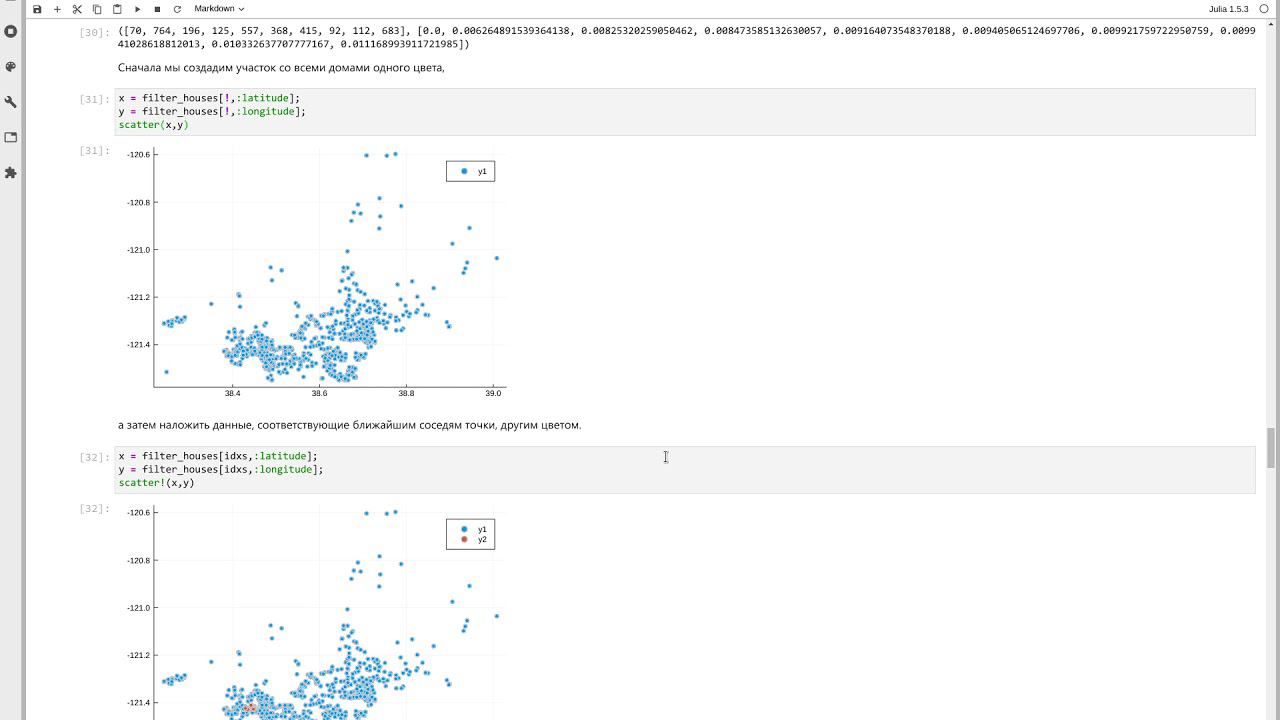
Task: Save the notebook with the floppy disk icon
Action: tap(37, 9)
